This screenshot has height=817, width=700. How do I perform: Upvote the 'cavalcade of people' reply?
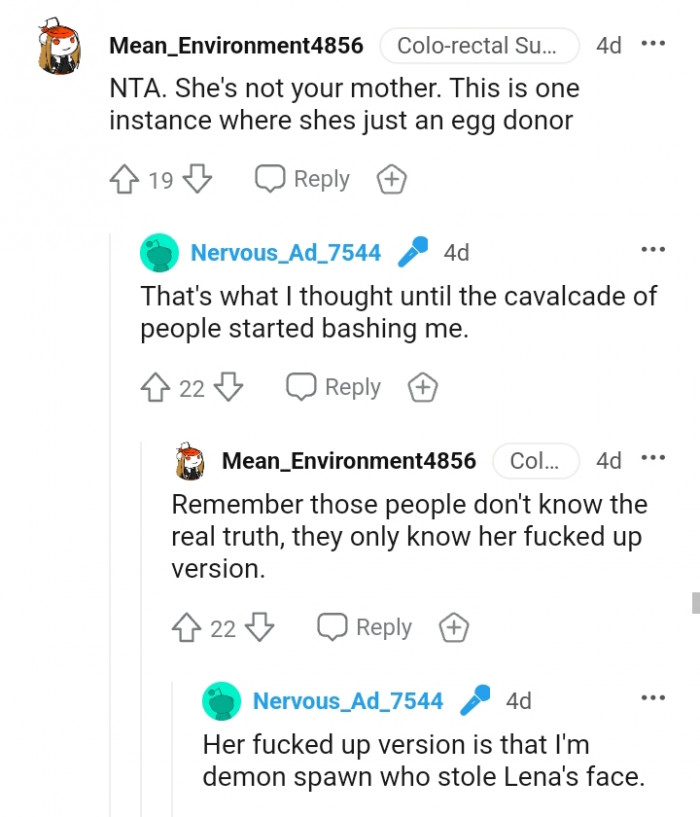[x=155, y=387]
